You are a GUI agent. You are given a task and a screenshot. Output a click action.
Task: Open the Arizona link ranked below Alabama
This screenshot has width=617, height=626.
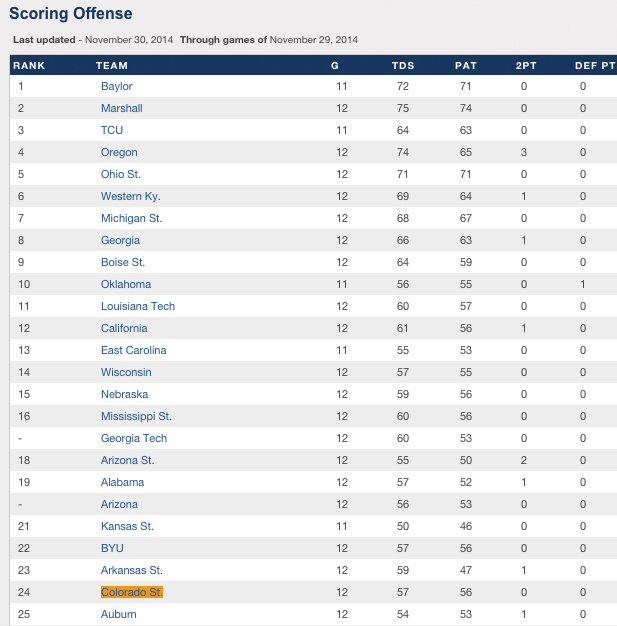(x=119, y=504)
